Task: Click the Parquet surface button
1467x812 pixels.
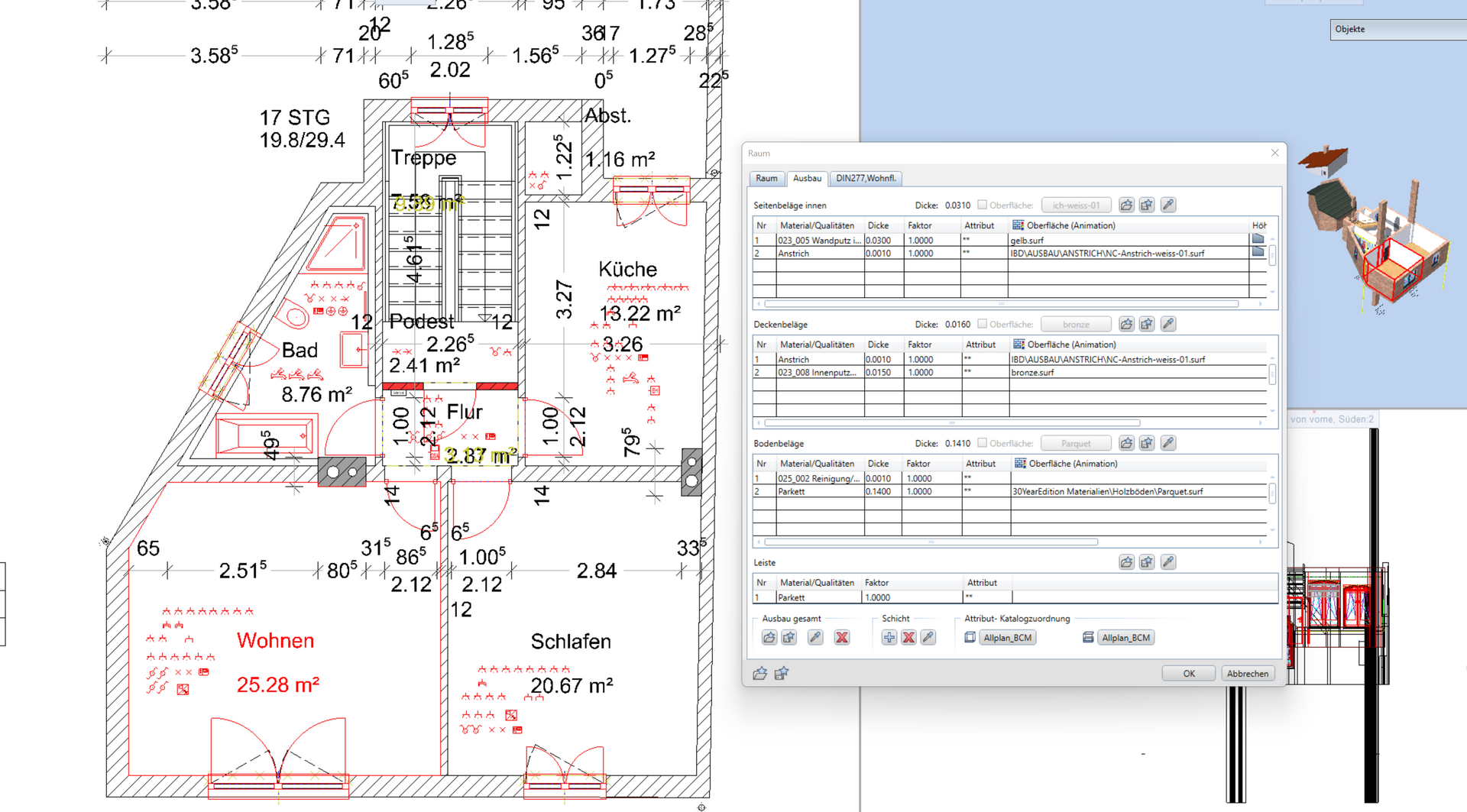Action: [x=1076, y=443]
